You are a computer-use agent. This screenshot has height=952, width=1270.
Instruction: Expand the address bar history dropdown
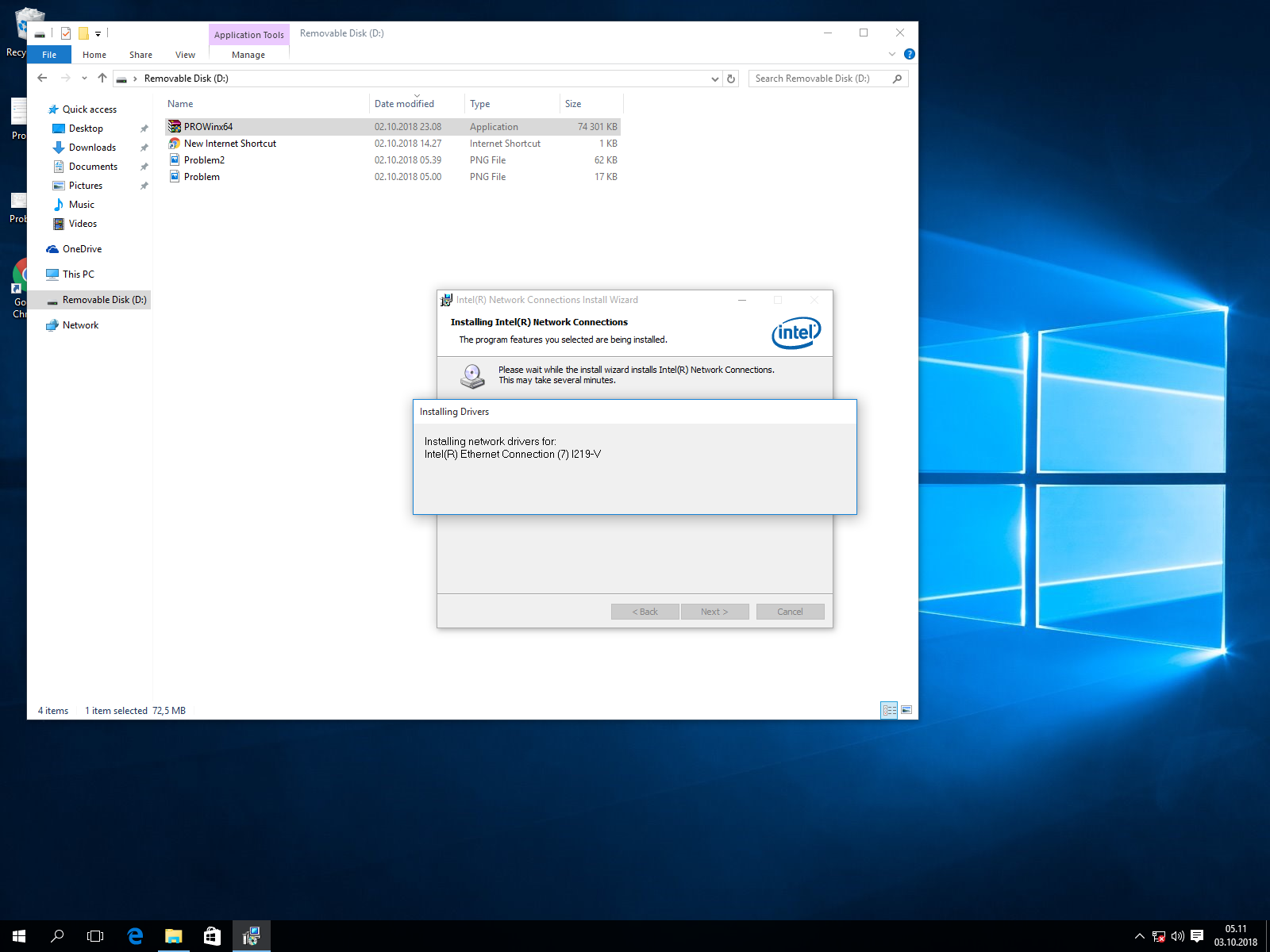point(715,79)
